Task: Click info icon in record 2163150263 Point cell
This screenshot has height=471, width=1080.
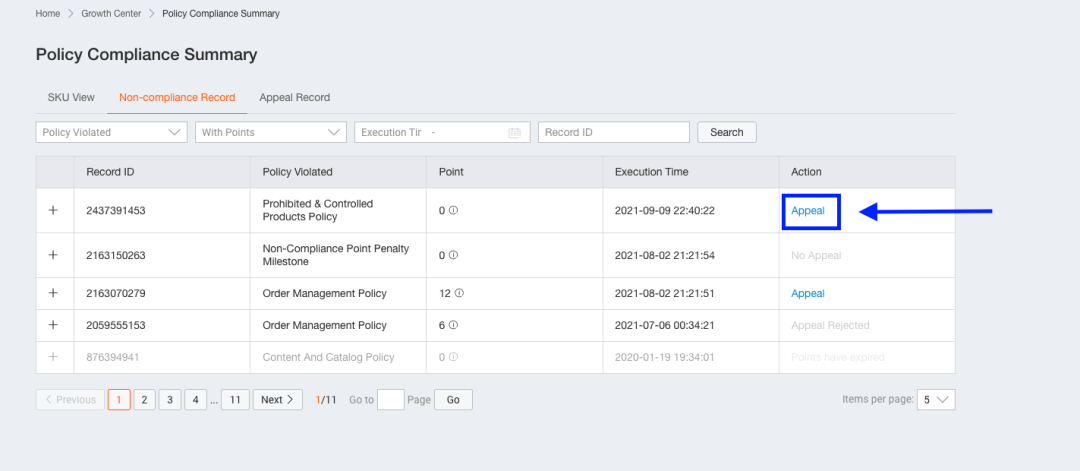Action: [x=454, y=255]
